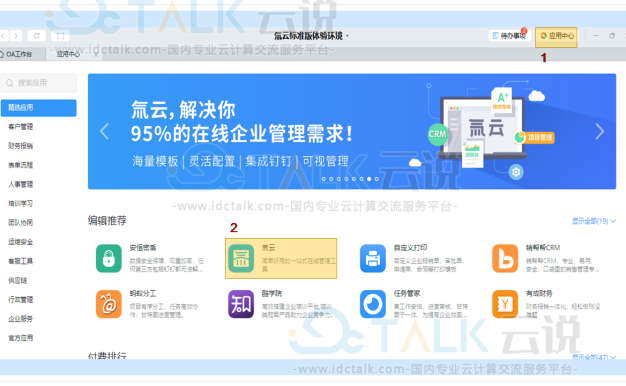
Task: Open the 有成财务 orange Y app icon
Action: 505,304
